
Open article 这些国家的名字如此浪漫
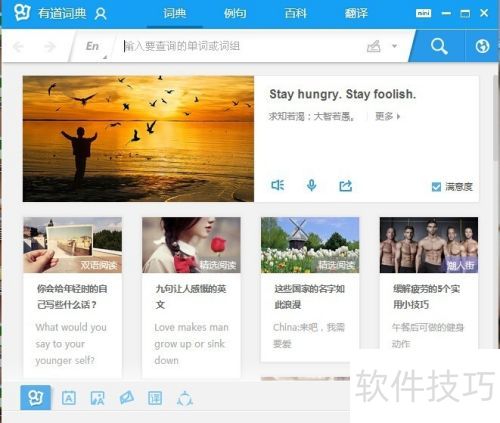(309, 297)
